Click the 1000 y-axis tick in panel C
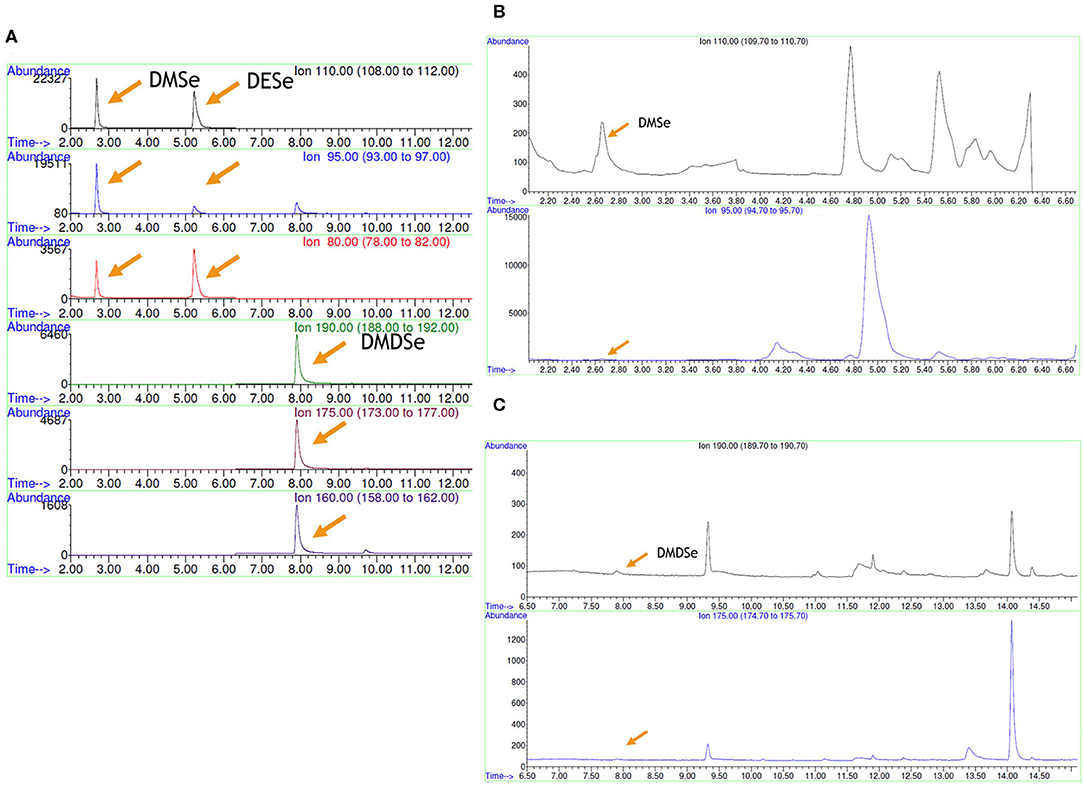Viewport: 1084px width, 785px height. coord(518,661)
